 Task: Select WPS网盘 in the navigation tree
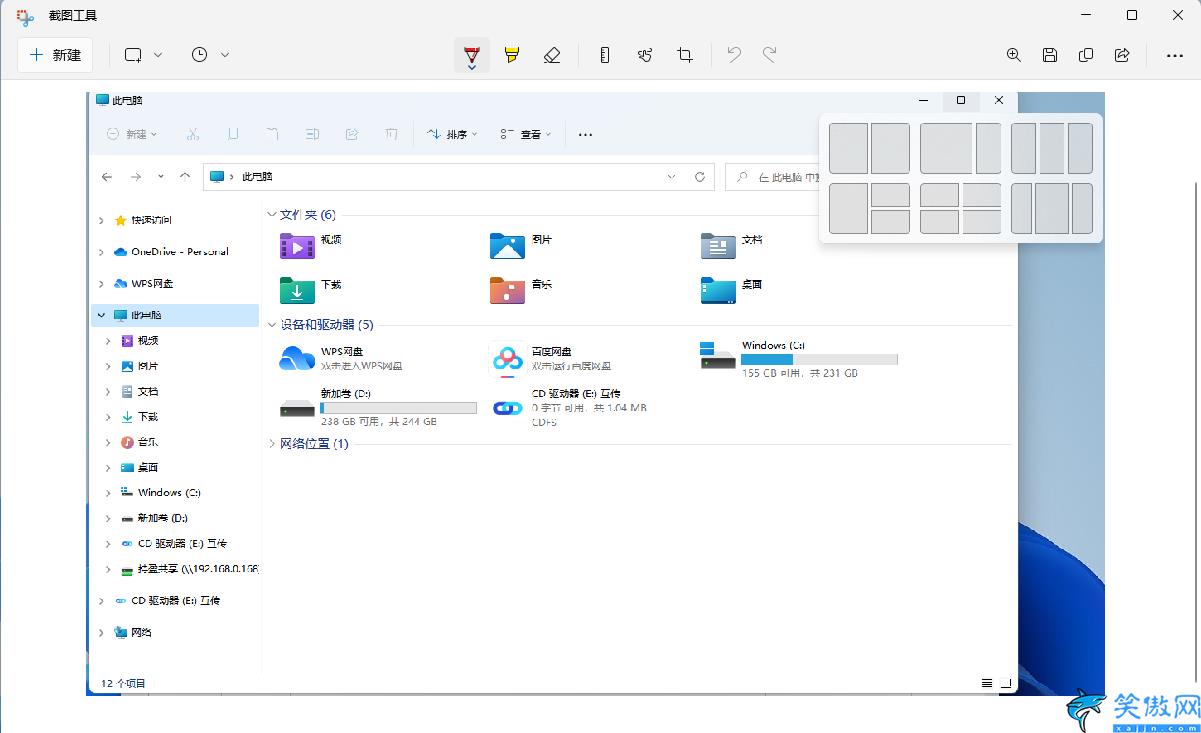[152, 283]
